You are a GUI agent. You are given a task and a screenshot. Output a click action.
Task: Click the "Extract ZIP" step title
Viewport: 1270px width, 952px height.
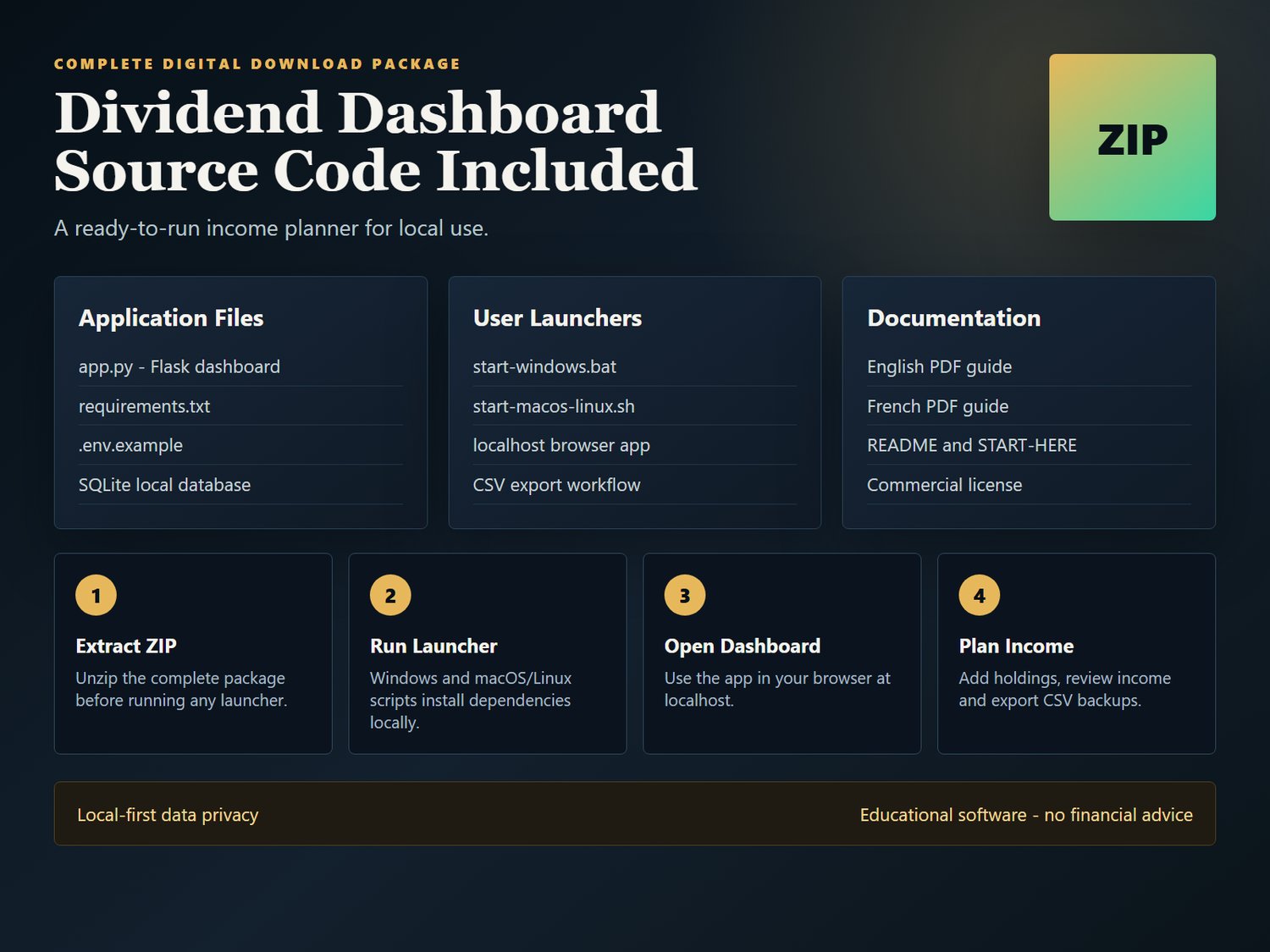pyautogui.click(x=126, y=647)
